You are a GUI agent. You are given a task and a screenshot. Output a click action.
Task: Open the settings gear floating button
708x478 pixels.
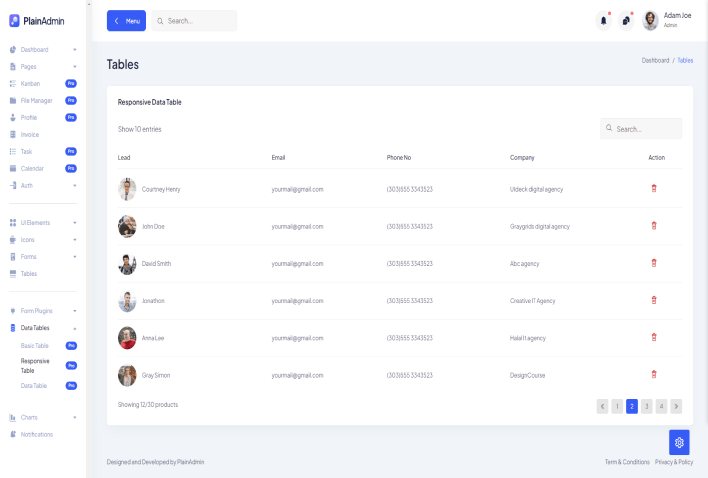point(679,442)
